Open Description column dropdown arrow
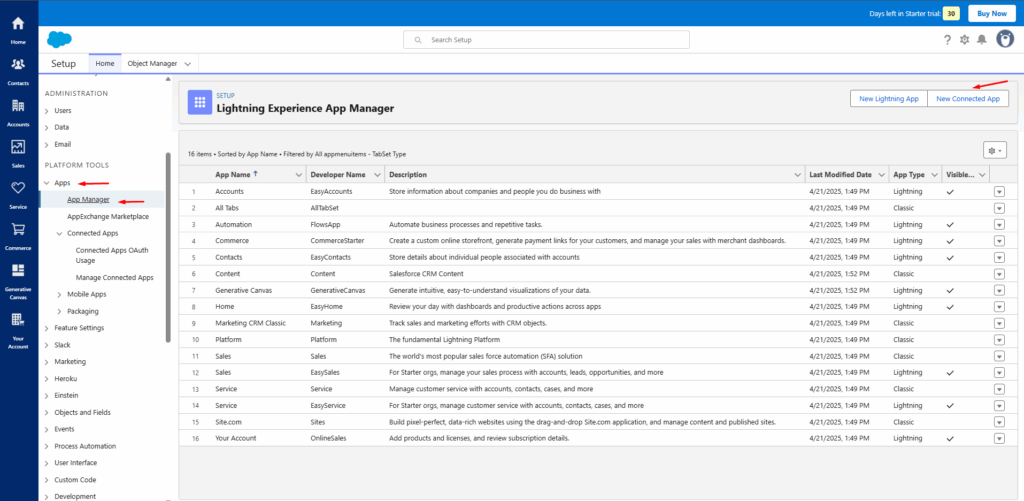The image size is (1024, 501). [797, 175]
